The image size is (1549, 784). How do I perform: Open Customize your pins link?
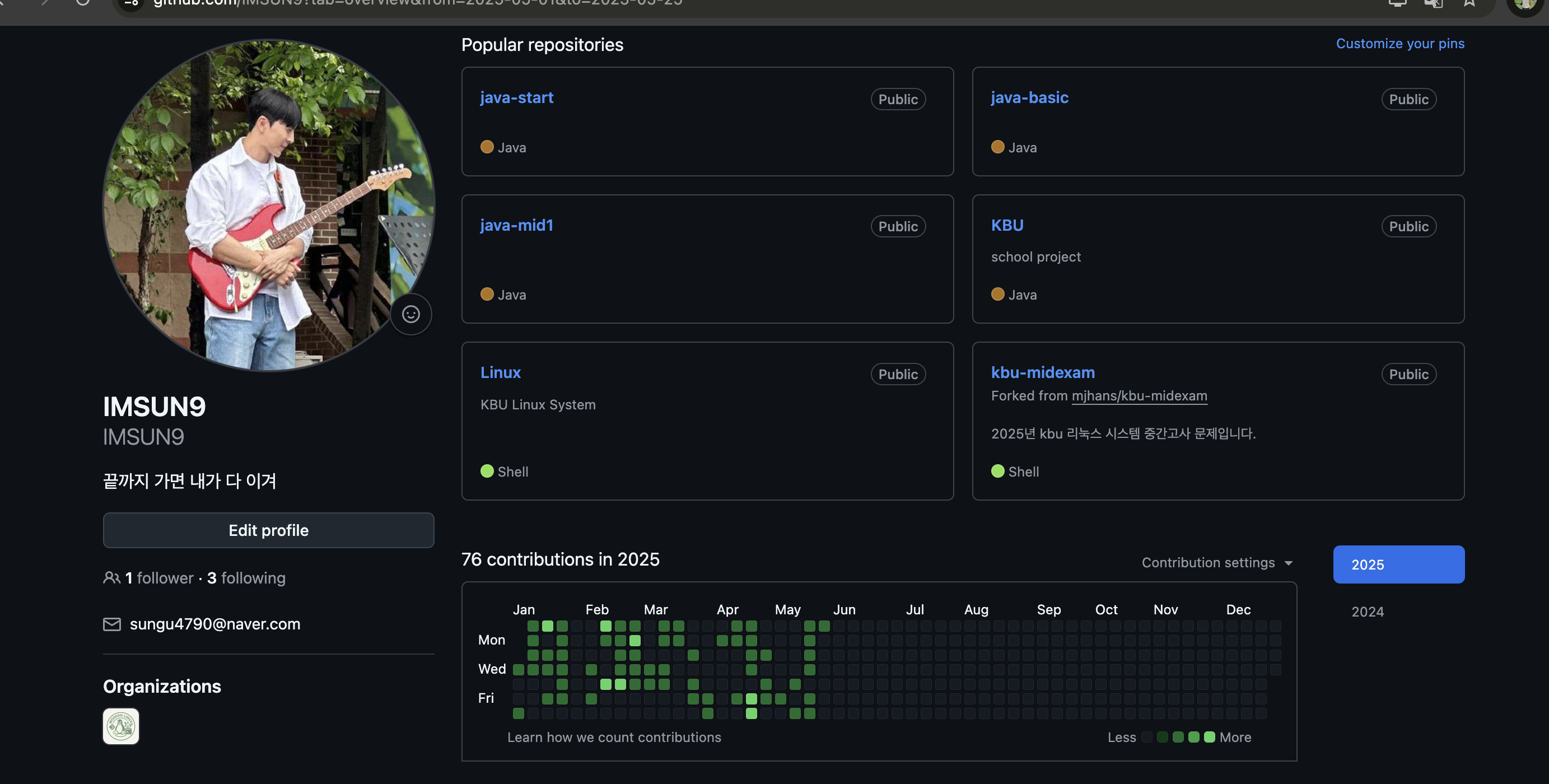tap(1400, 43)
